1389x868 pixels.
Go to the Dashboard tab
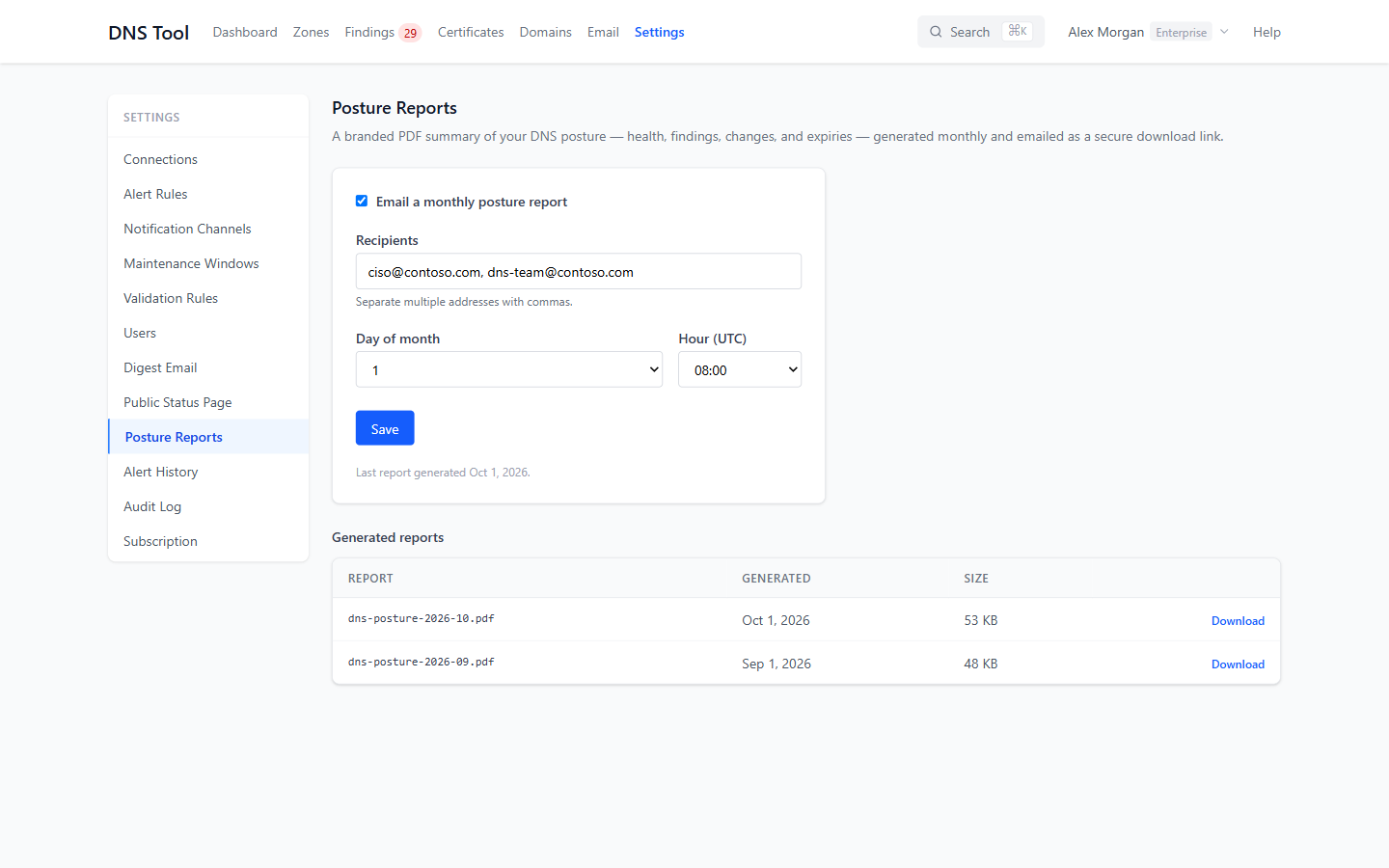[x=245, y=32]
